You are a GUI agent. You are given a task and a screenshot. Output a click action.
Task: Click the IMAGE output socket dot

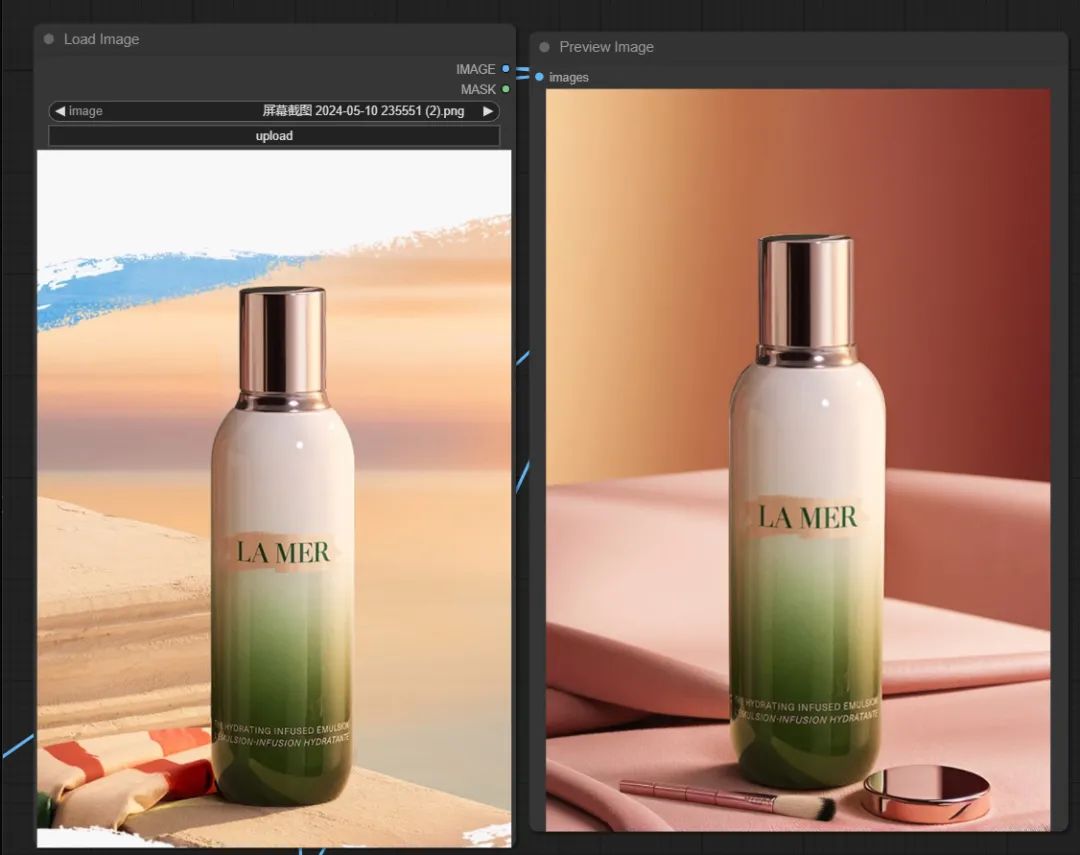506,69
